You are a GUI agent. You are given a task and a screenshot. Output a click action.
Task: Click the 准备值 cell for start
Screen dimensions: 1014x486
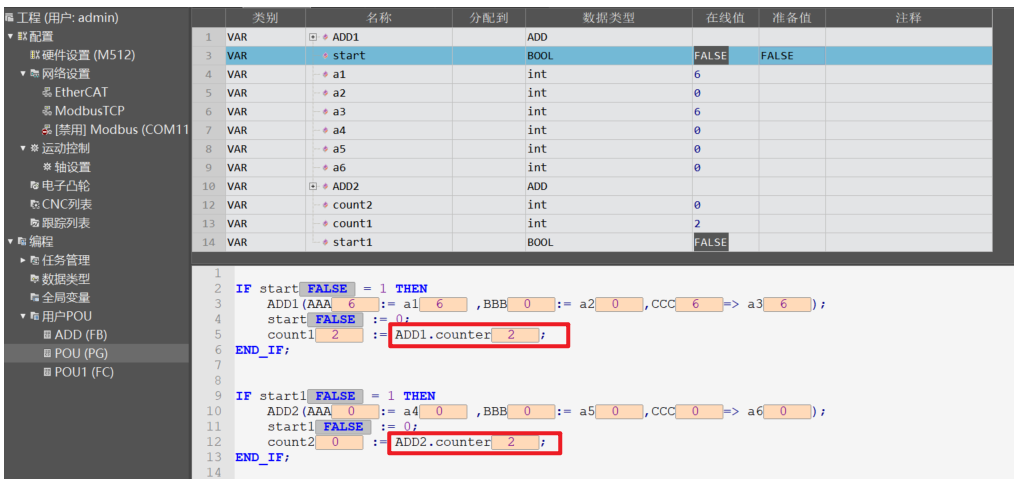pos(790,56)
